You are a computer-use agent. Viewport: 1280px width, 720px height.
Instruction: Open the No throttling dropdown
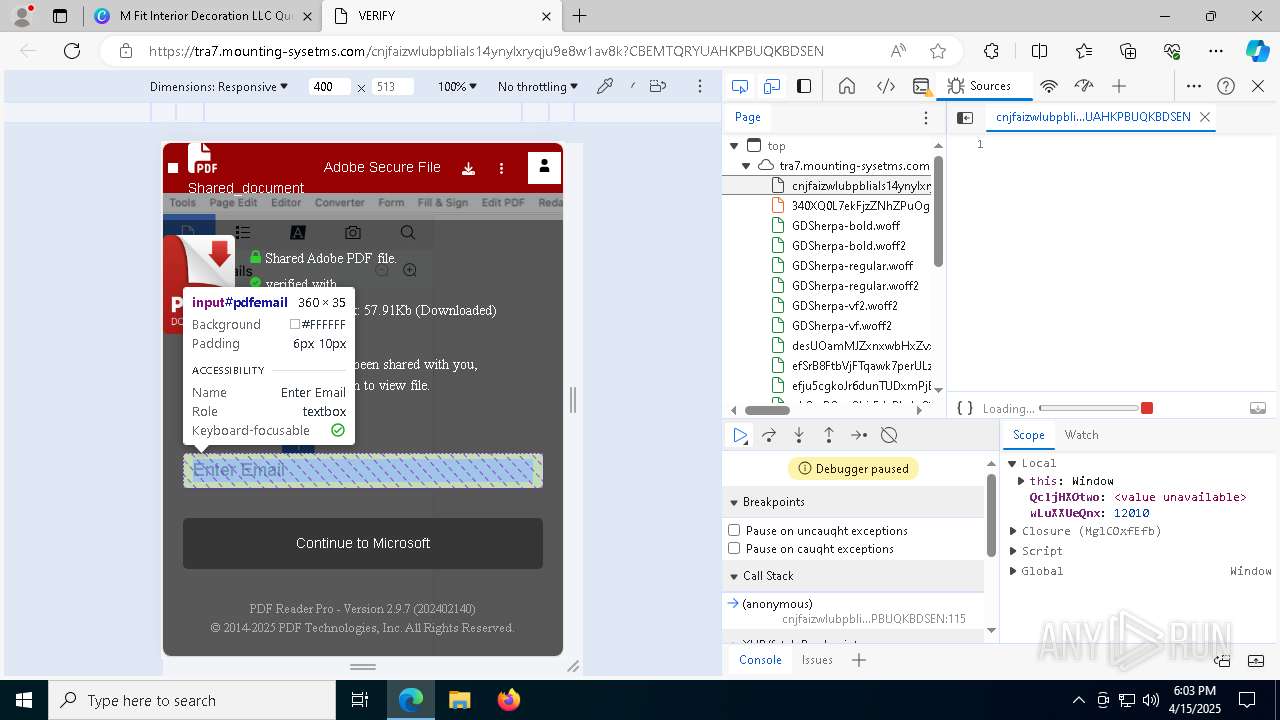538,87
